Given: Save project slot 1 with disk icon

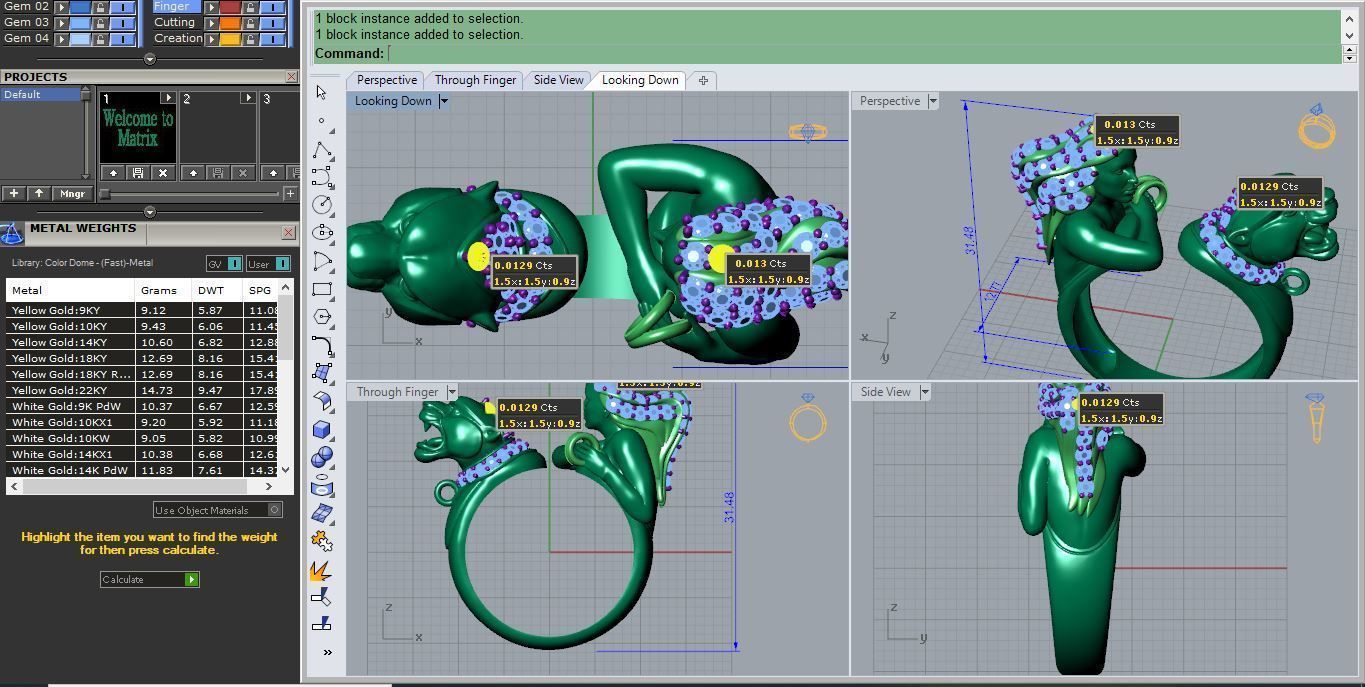Looking at the screenshot, I should (x=138, y=173).
